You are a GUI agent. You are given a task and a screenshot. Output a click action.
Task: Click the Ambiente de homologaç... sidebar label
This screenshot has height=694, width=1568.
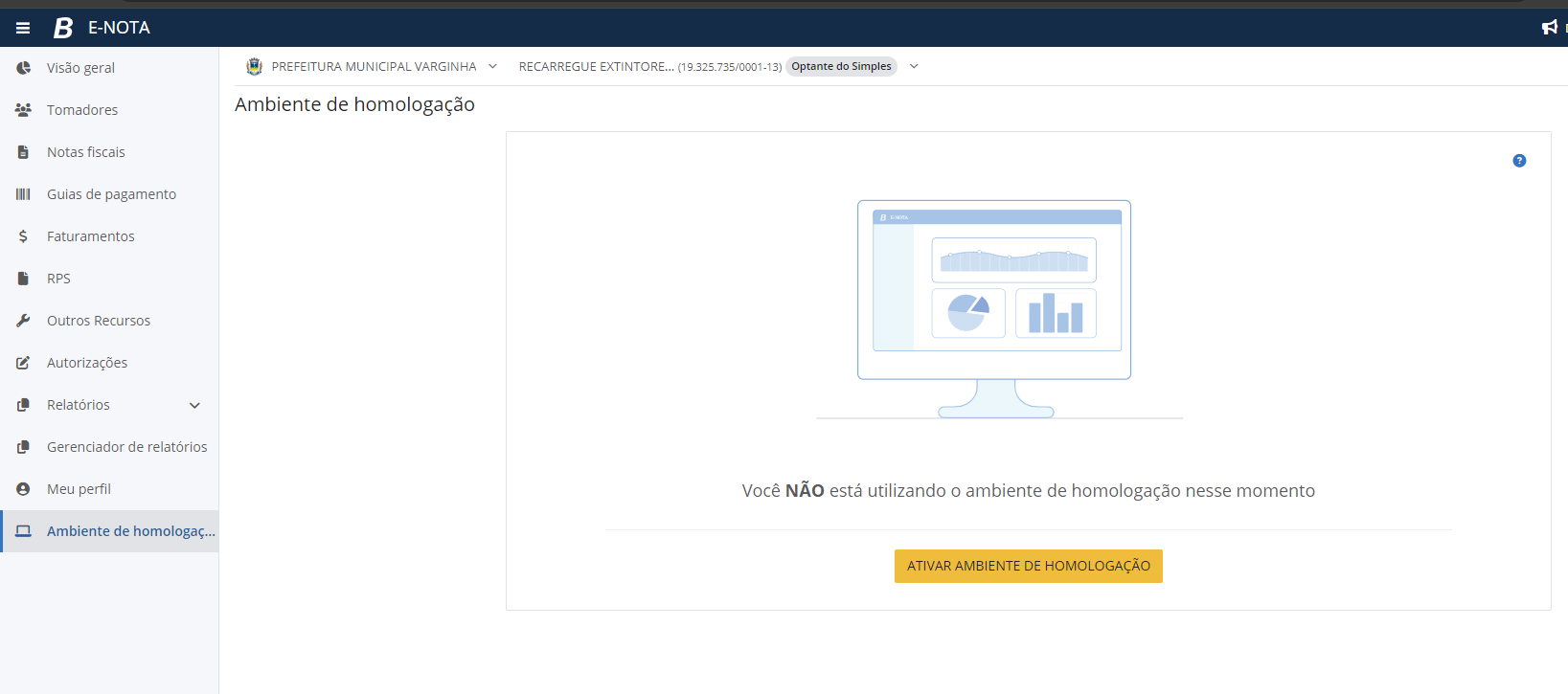click(131, 531)
